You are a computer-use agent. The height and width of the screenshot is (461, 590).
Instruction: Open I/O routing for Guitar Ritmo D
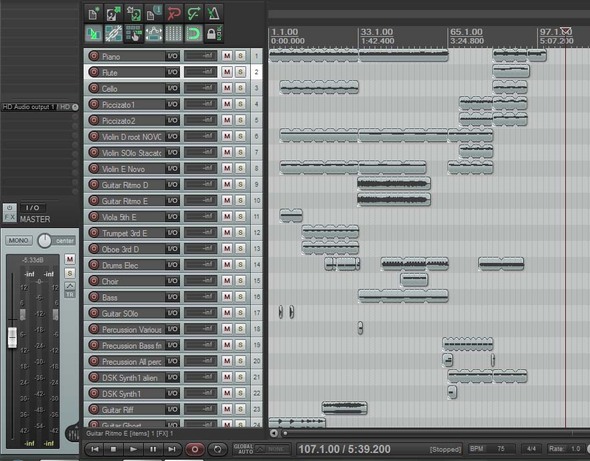point(172,184)
